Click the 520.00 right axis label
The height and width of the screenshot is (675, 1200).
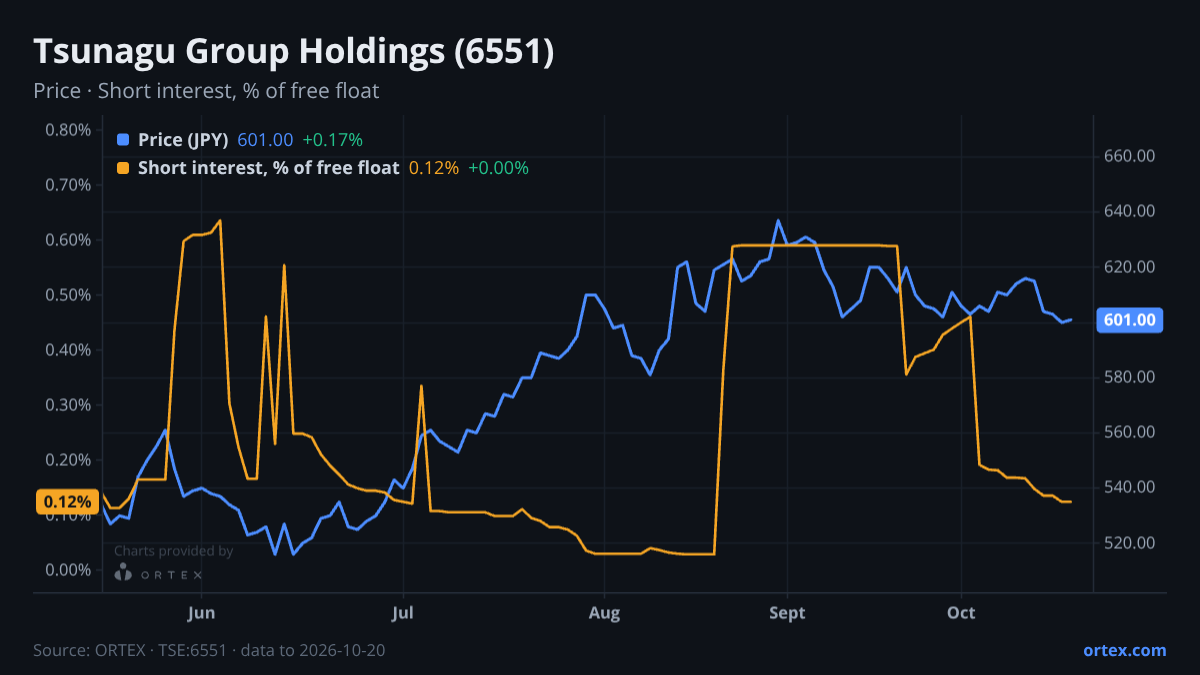(1130, 543)
